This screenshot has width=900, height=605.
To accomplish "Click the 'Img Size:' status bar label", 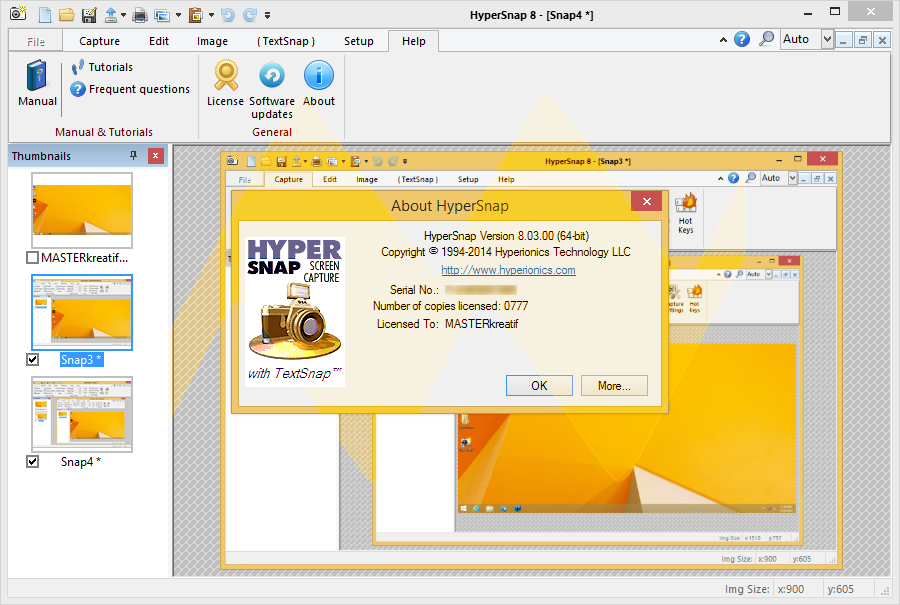I will [x=747, y=589].
